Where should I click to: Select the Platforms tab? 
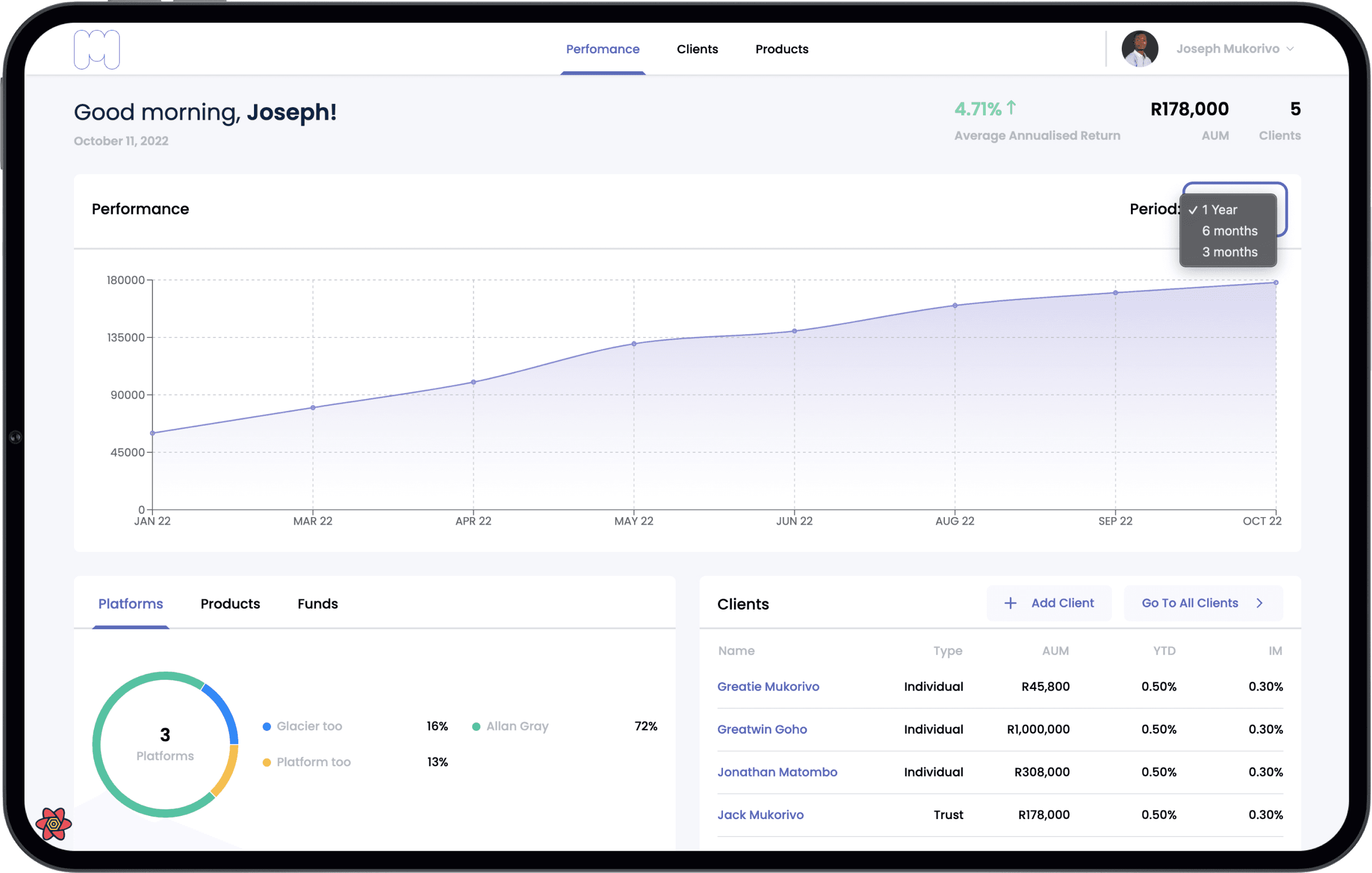click(131, 604)
